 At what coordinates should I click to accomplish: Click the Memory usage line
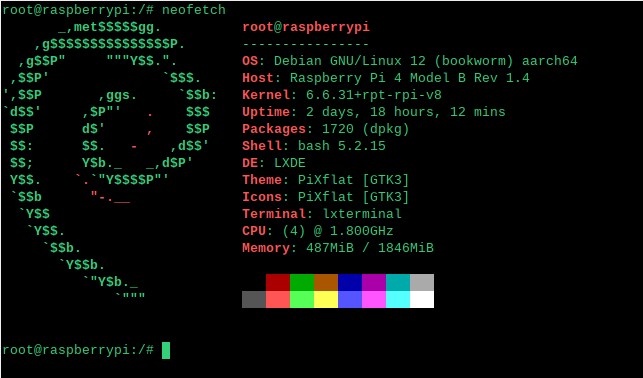[338, 248]
